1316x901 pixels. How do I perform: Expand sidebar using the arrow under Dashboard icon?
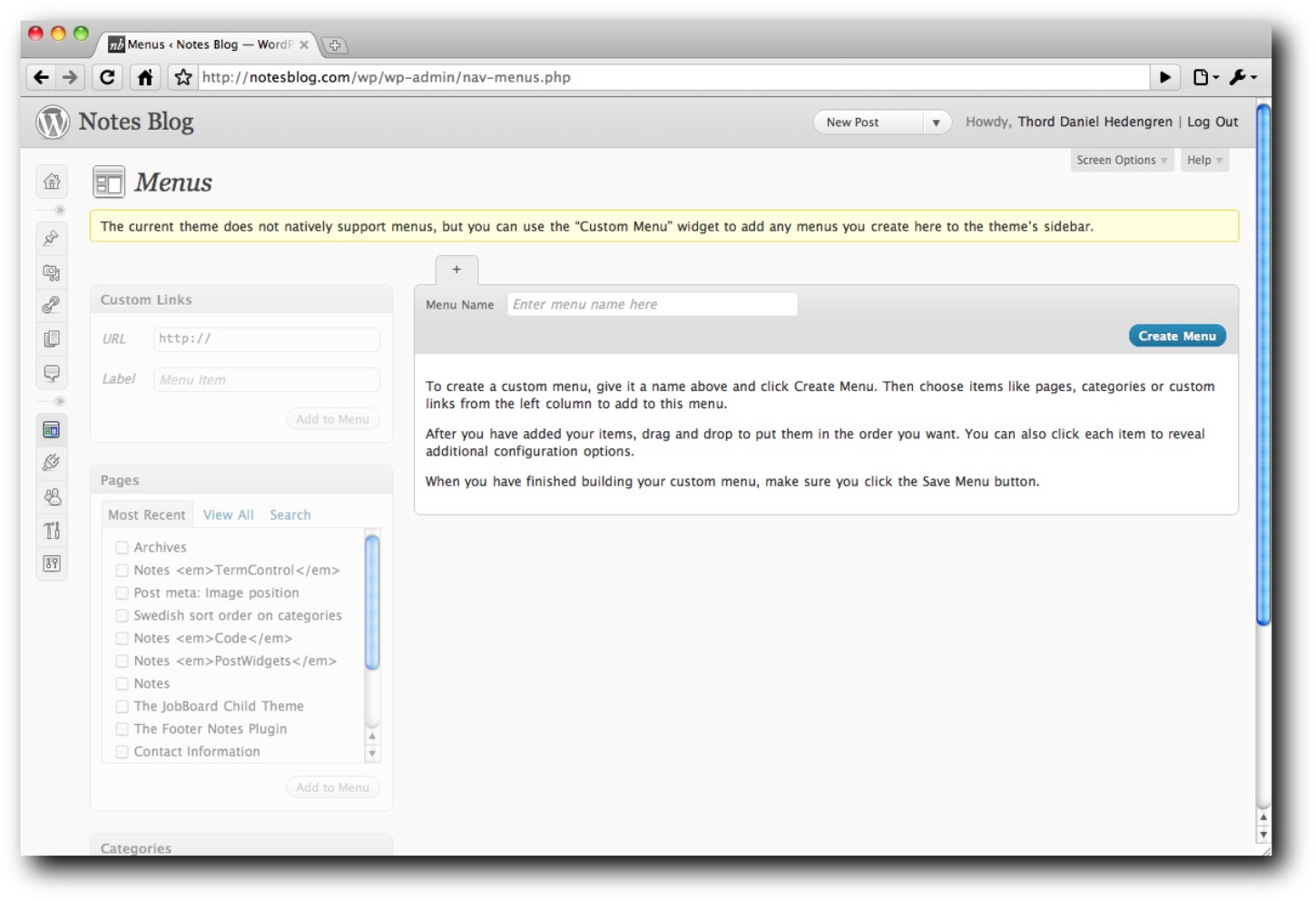[x=59, y=210]
